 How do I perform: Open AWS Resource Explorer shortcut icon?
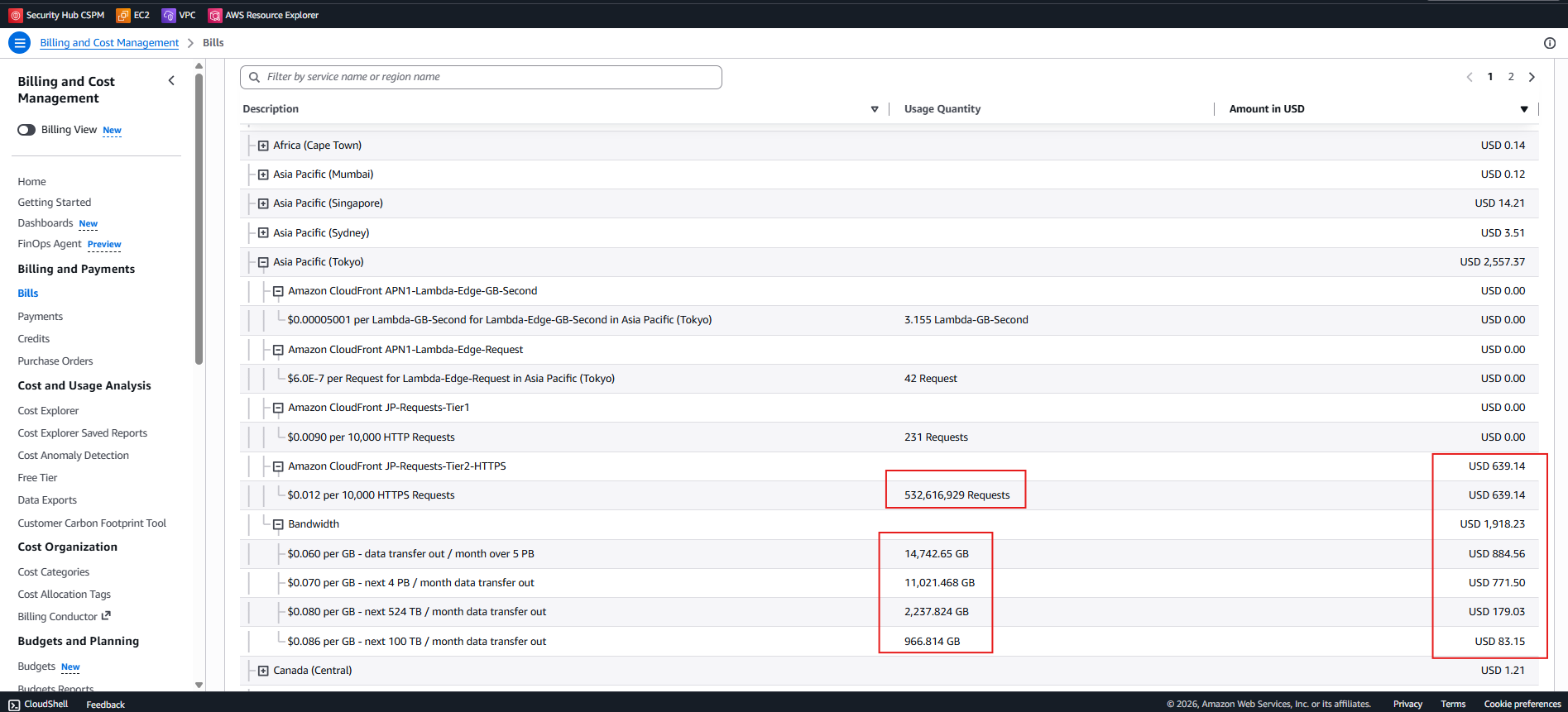pyautogui.click(x=215, y=15)
